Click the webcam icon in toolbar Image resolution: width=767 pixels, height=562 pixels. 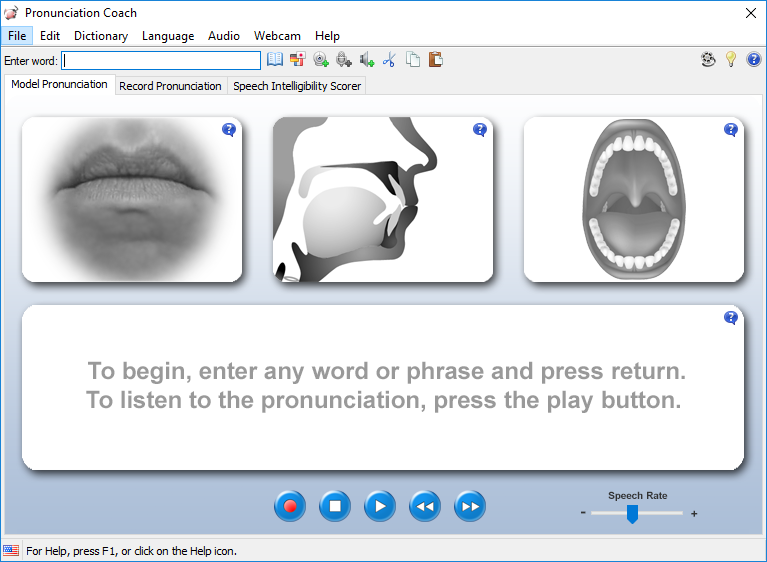click(x=321, y=60)
